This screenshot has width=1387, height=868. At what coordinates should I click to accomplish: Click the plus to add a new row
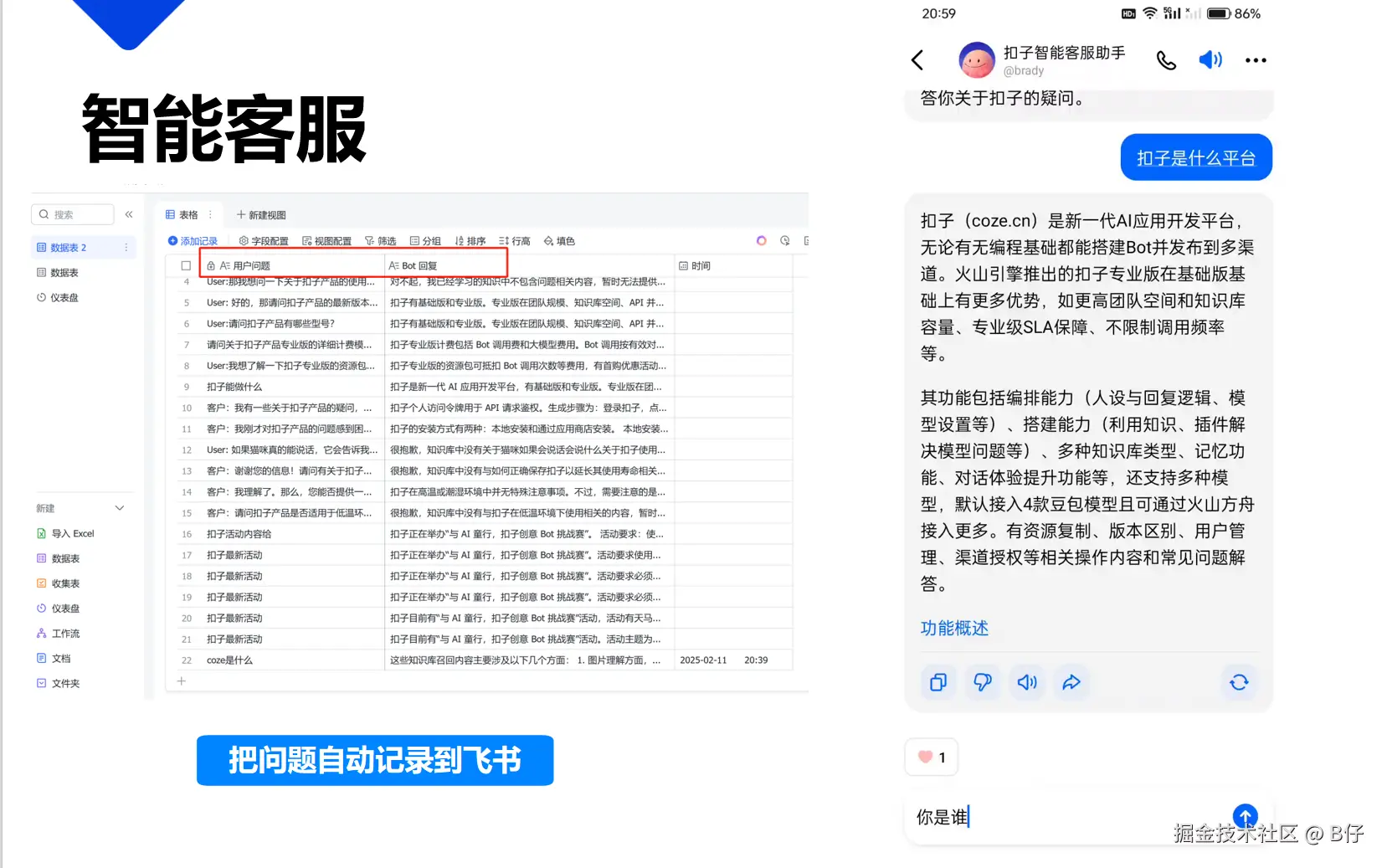click(182, 681)
